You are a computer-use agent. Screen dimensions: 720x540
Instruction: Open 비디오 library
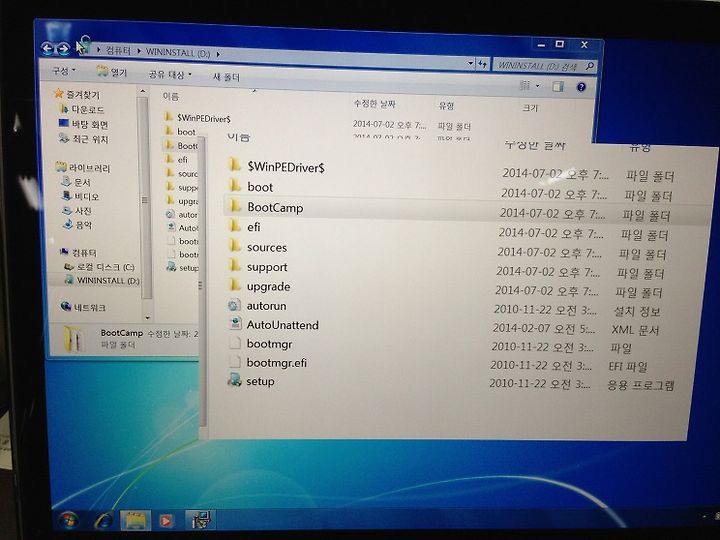80,197
